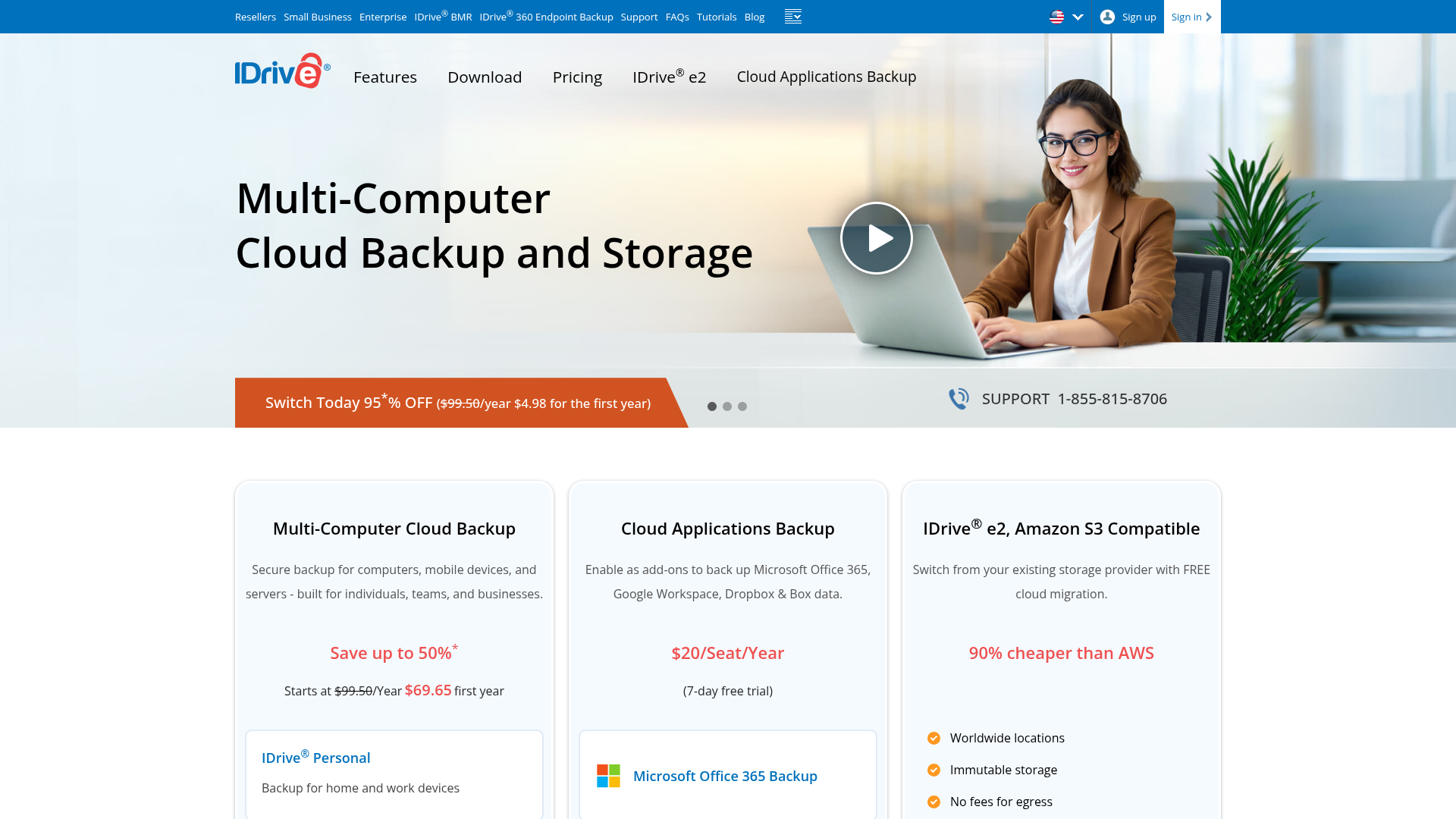Viewport: 1456px width, 819px height.
Task: Click the user avatar icon beside Sign up
Action: pos(1107,17)
